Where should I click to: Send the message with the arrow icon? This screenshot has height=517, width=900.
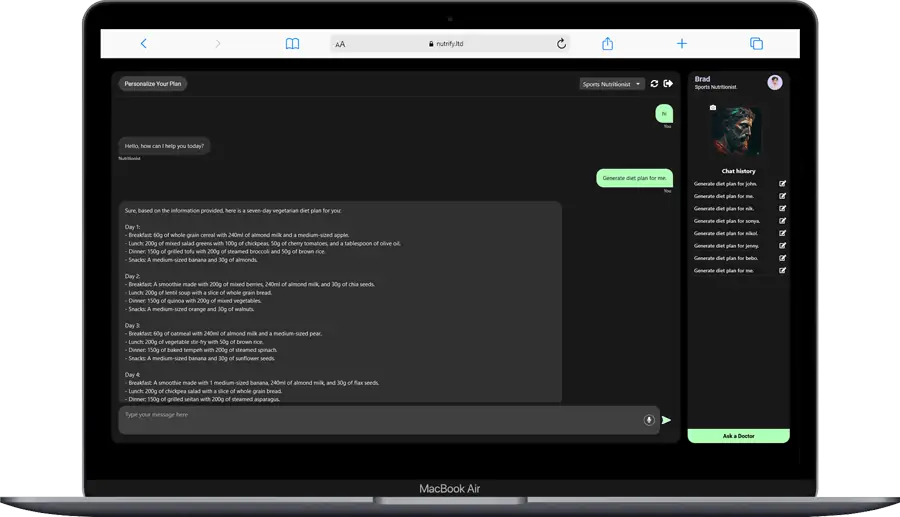click(667, 420)
